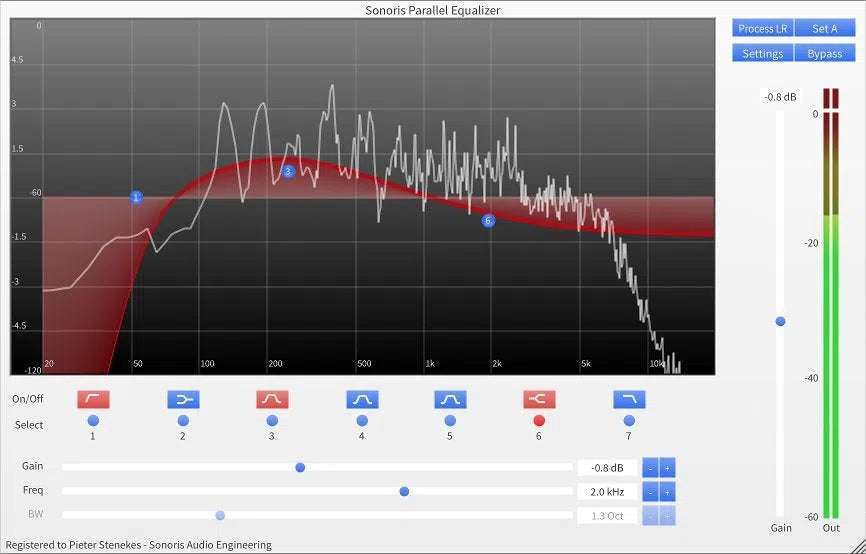Click the Freq slider handle

click(x=404, y=491)
